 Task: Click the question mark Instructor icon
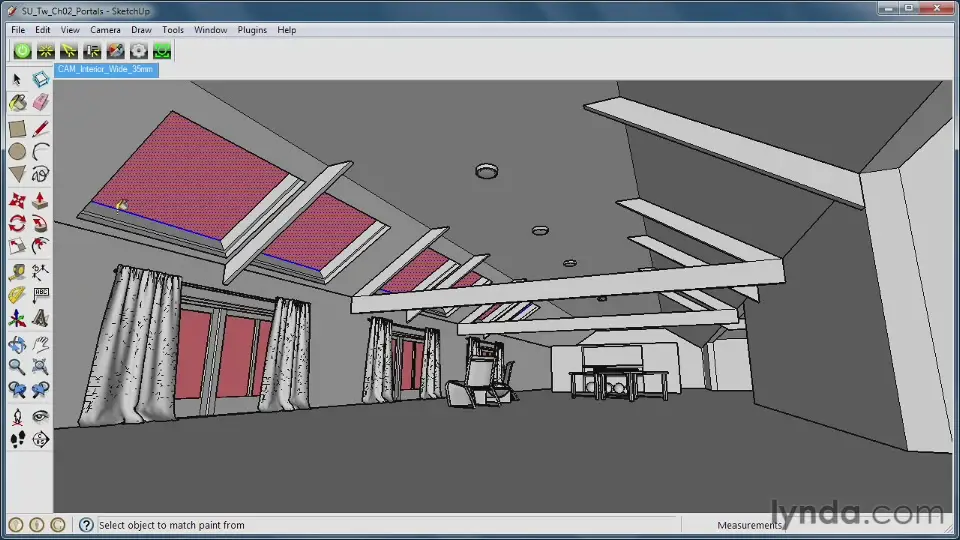[86, 525]
